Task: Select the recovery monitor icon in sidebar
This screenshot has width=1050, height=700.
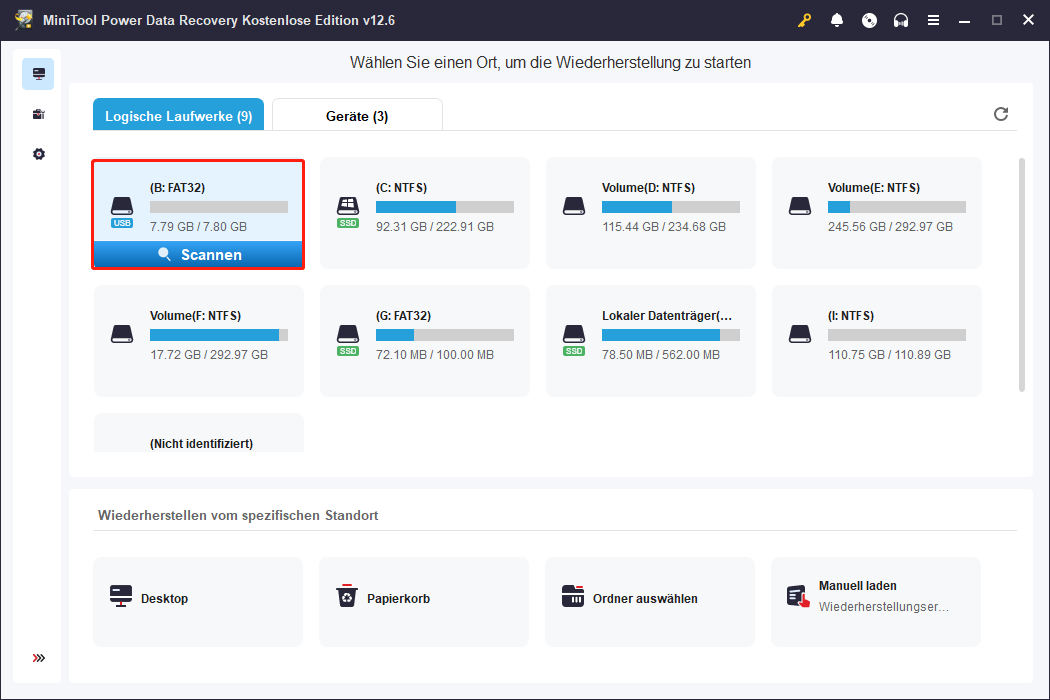Action: point(38,74)
